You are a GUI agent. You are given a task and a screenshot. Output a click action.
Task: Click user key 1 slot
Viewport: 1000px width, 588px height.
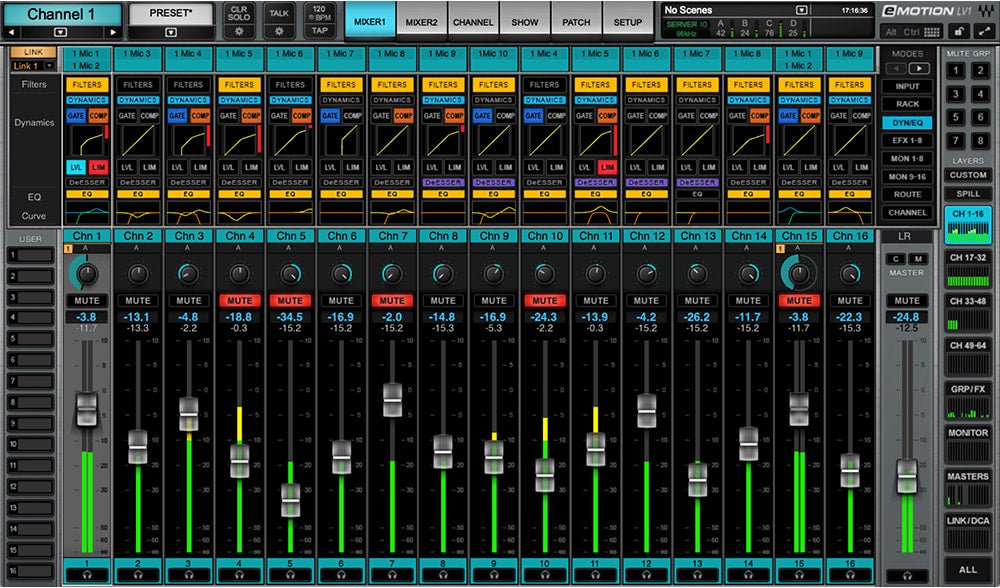pyautogui.click(x=30, y=256)
